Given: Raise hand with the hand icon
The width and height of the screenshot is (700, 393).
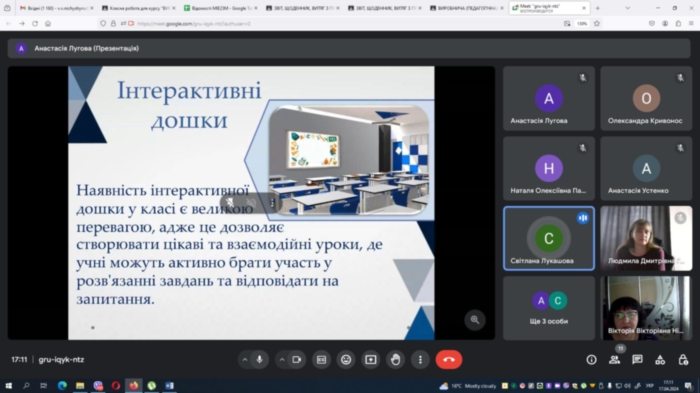Looking at the screenshot, I should [396, 360].
